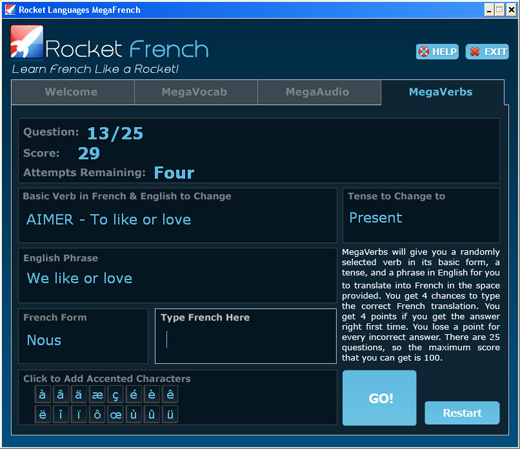The width and height of the screenshot is (520, 449).
Task: Minimize the MegaFrench window
Action: [x=489, y=10]
